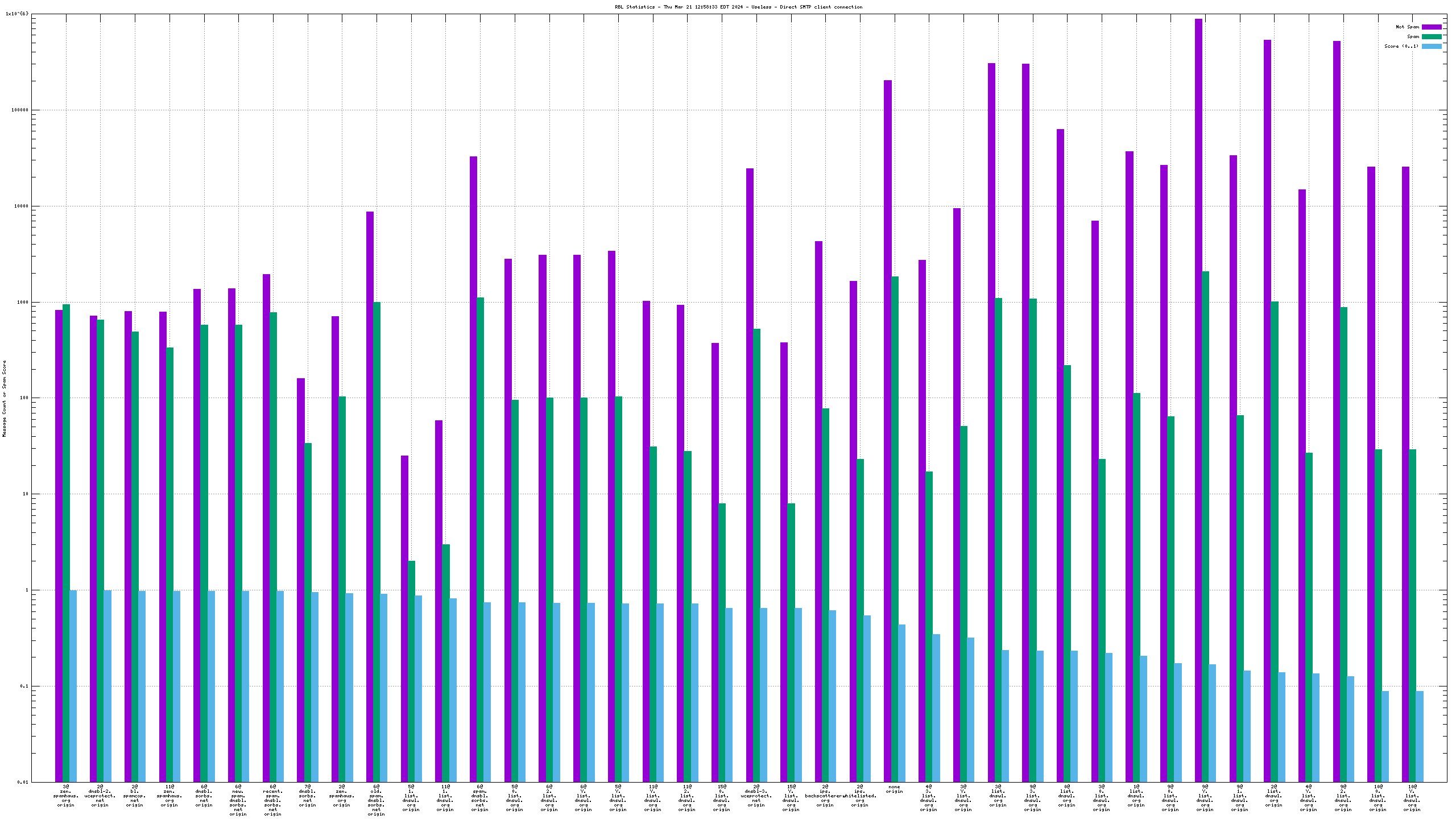The width and height of the screenshot is (1456, 819).
Task: Click the 'Not Spam' legend label text
Action: (1407, 27)
